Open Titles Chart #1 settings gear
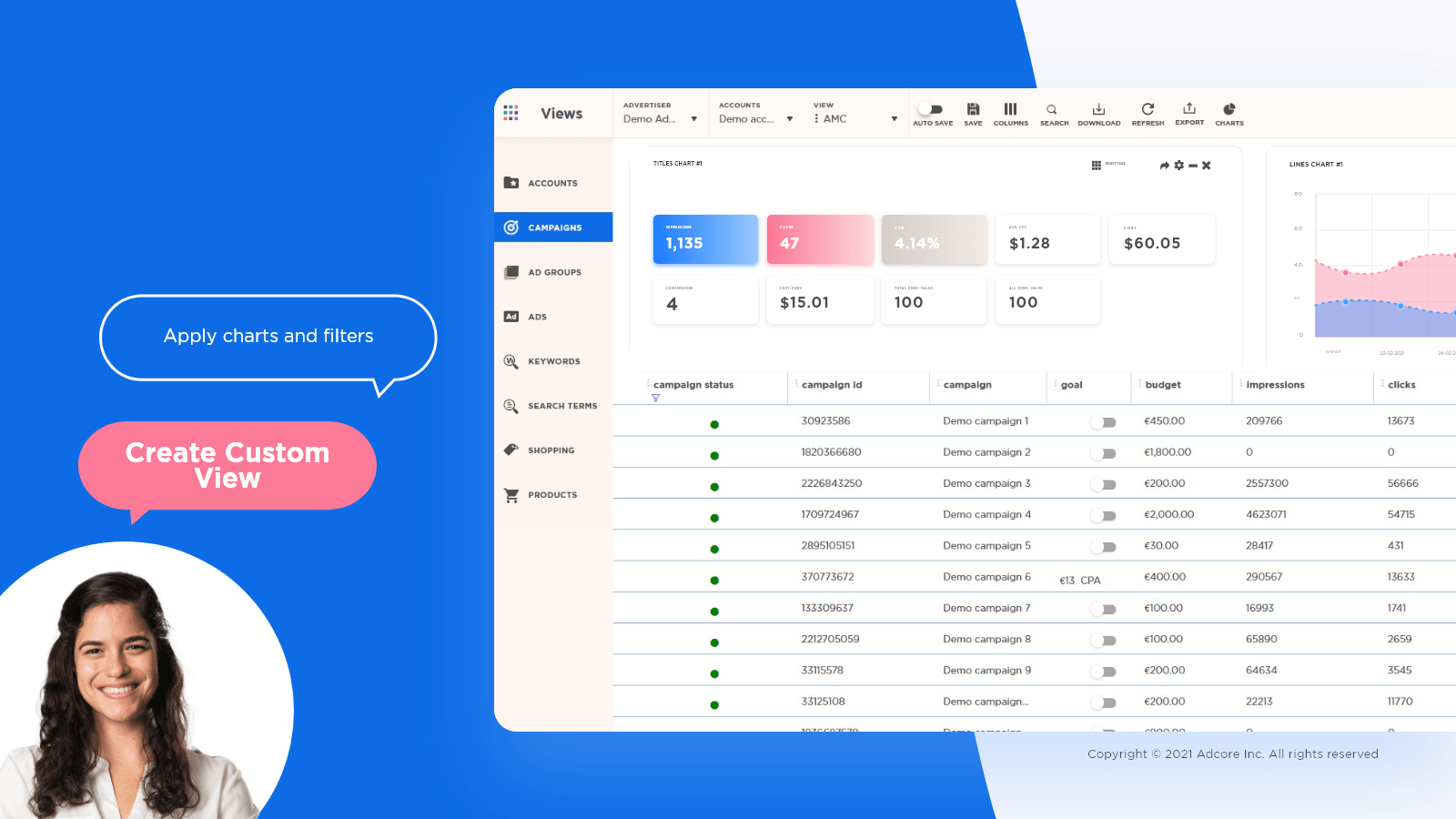The width and height of the screenshot is (1456, 819). (x=1179, y=166)
